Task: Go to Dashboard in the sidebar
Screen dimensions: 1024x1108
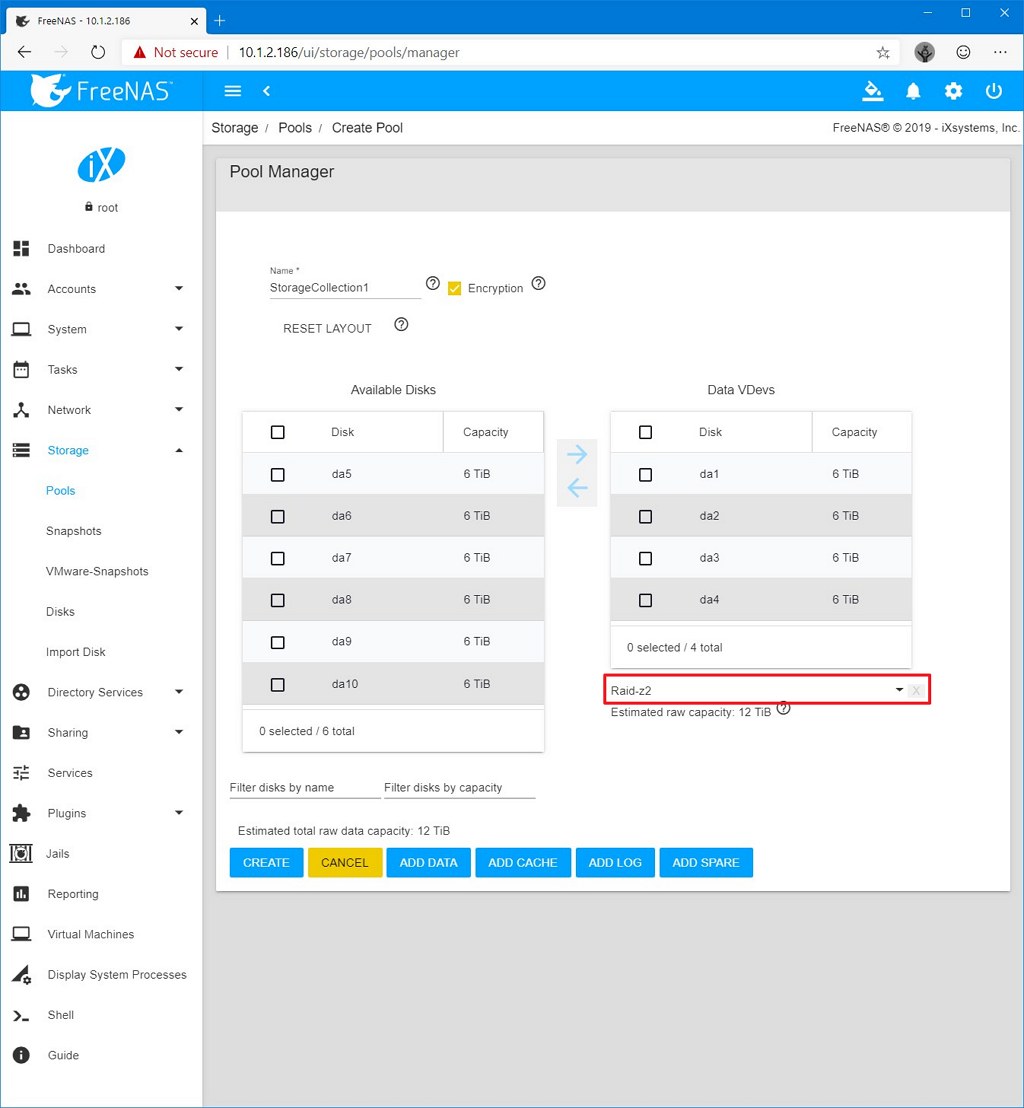Action: 76,249
